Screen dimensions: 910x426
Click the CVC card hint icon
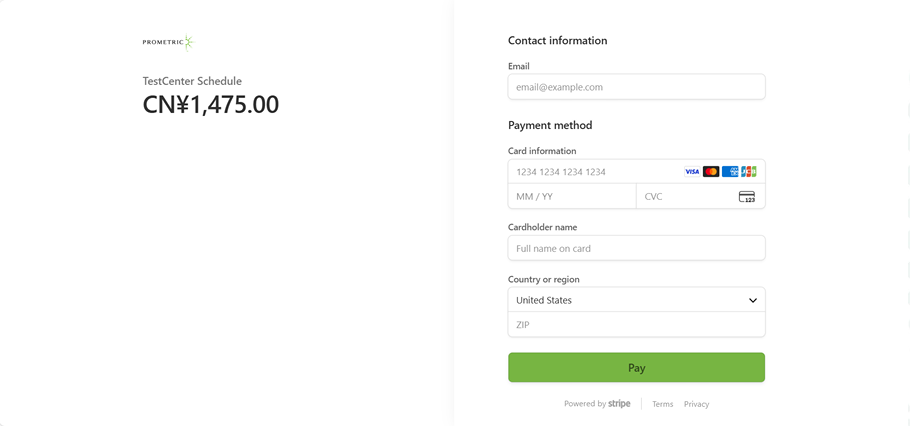[747, 197]
